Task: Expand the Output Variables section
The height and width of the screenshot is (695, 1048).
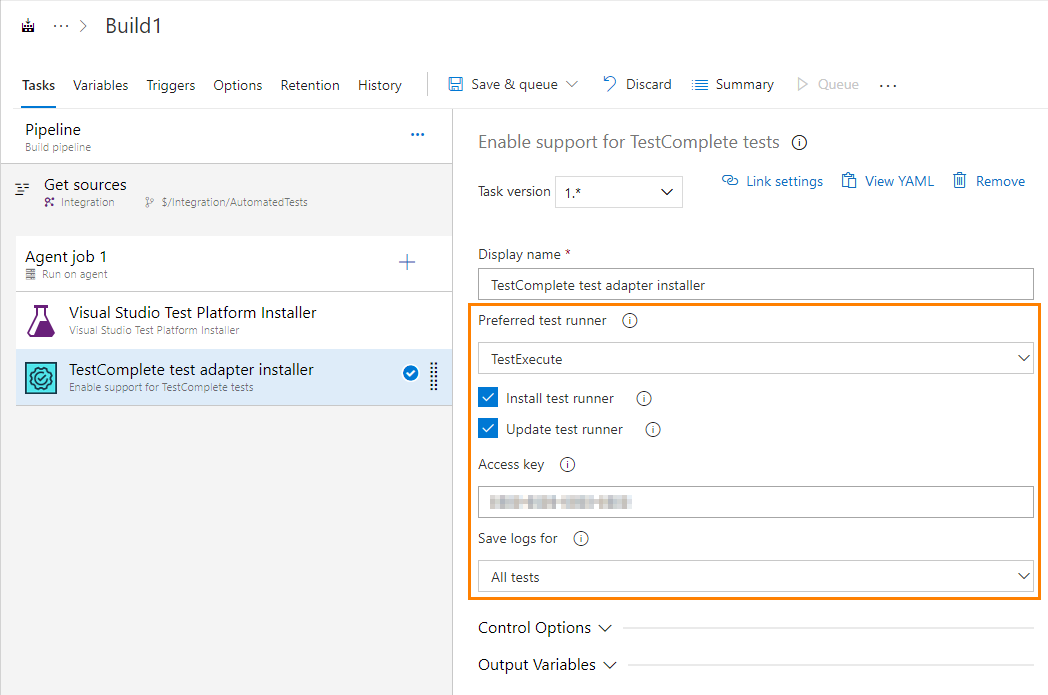Action: [x=547, y=665]
